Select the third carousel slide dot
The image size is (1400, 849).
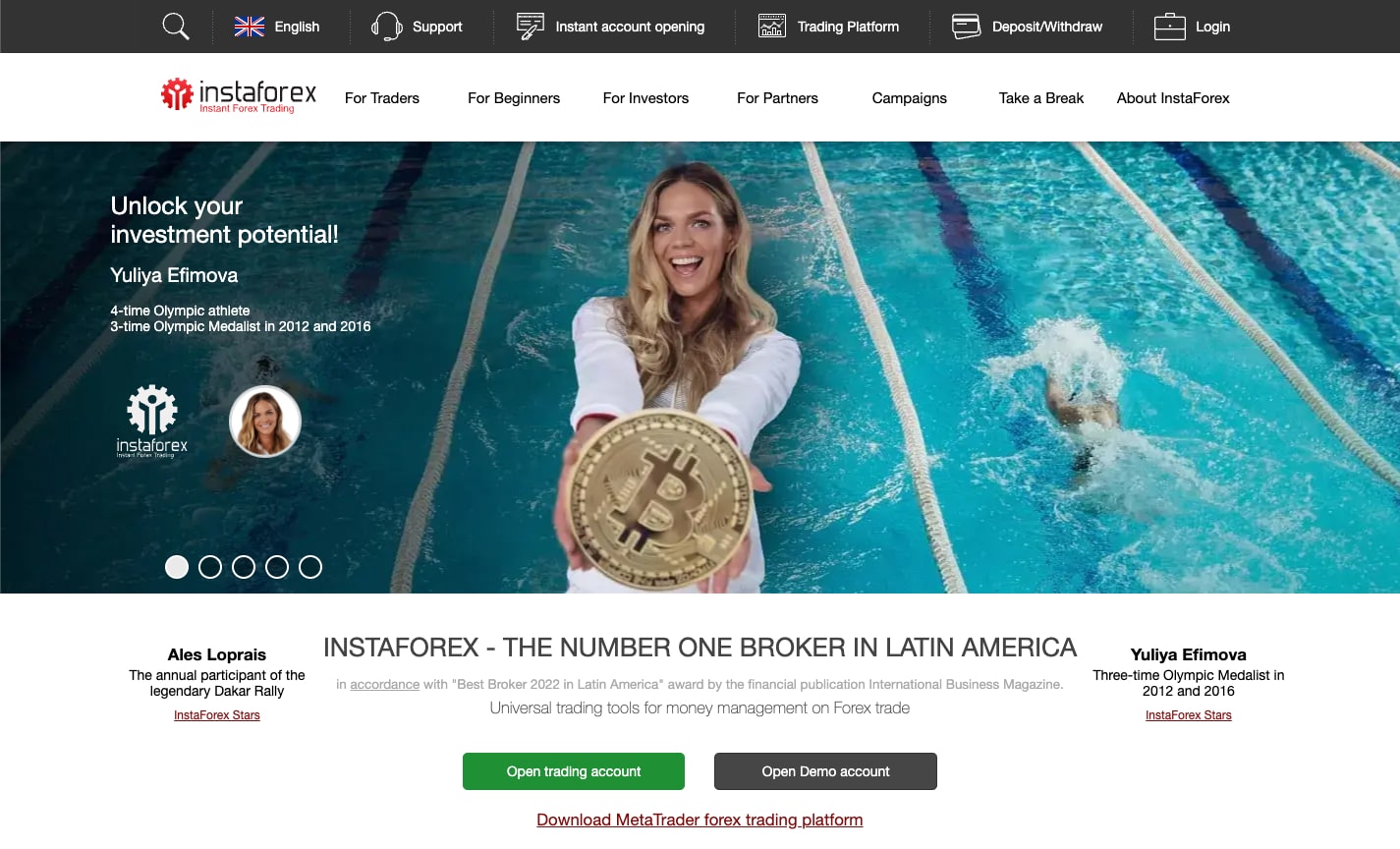[244, 567]
